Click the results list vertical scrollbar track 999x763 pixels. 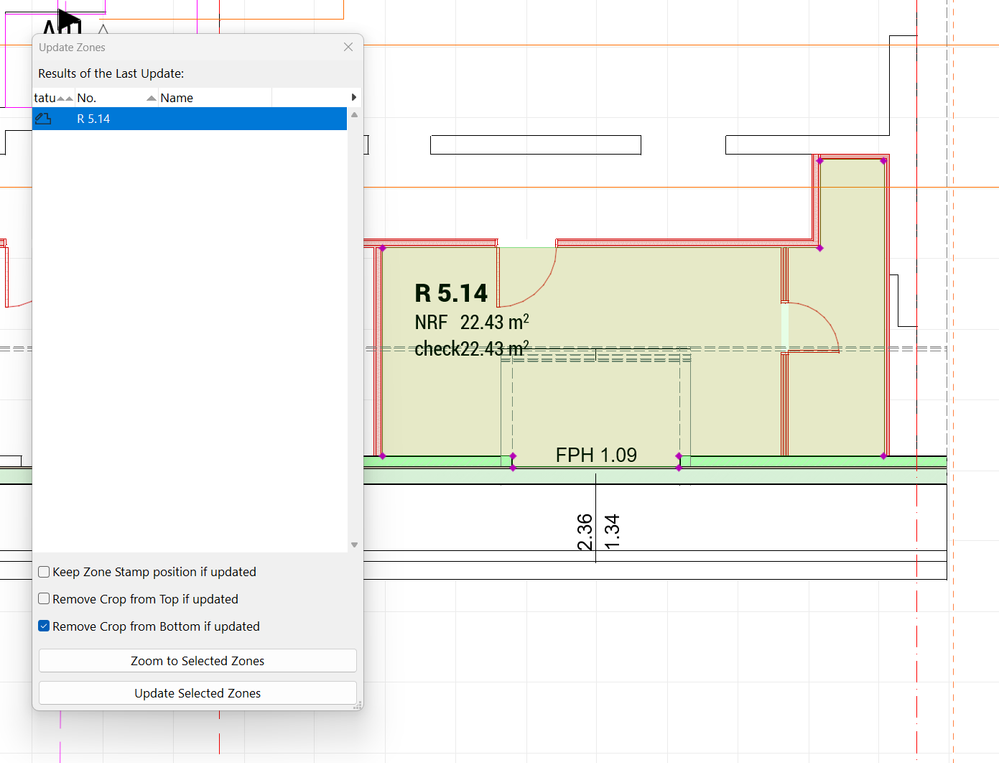coord(354,330)
